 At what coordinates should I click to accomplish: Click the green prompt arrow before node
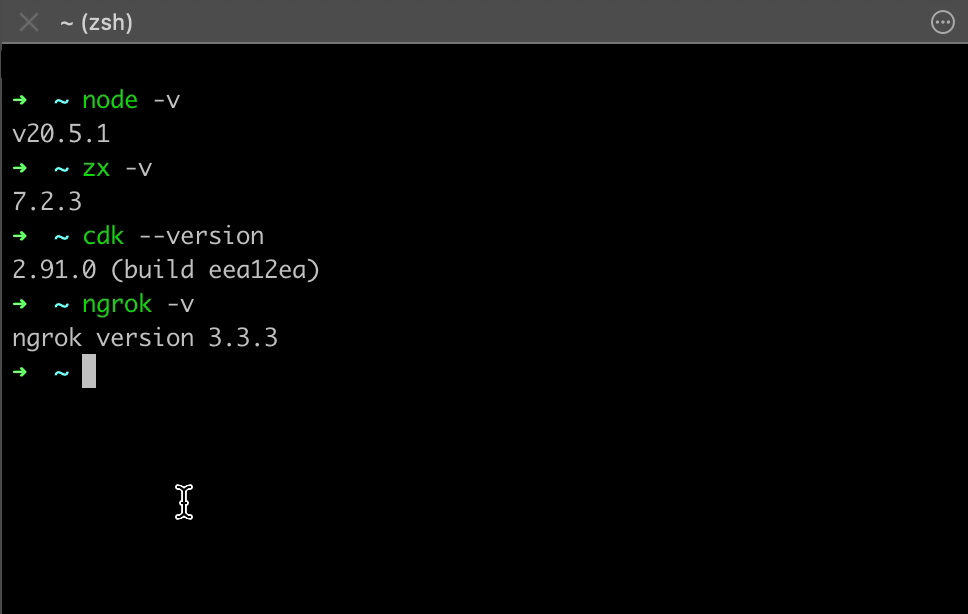click(20, 100)
